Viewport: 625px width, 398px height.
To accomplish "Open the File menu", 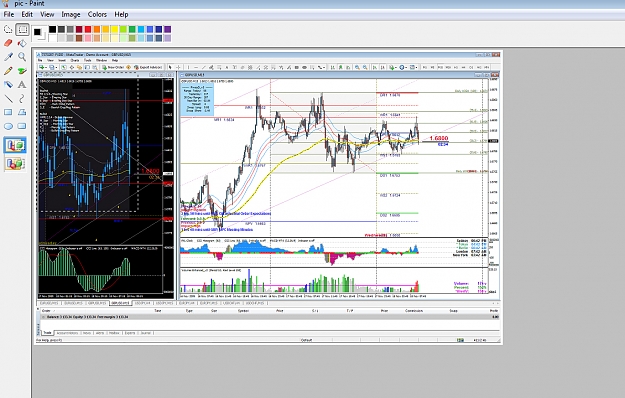I will coord(8,14).
